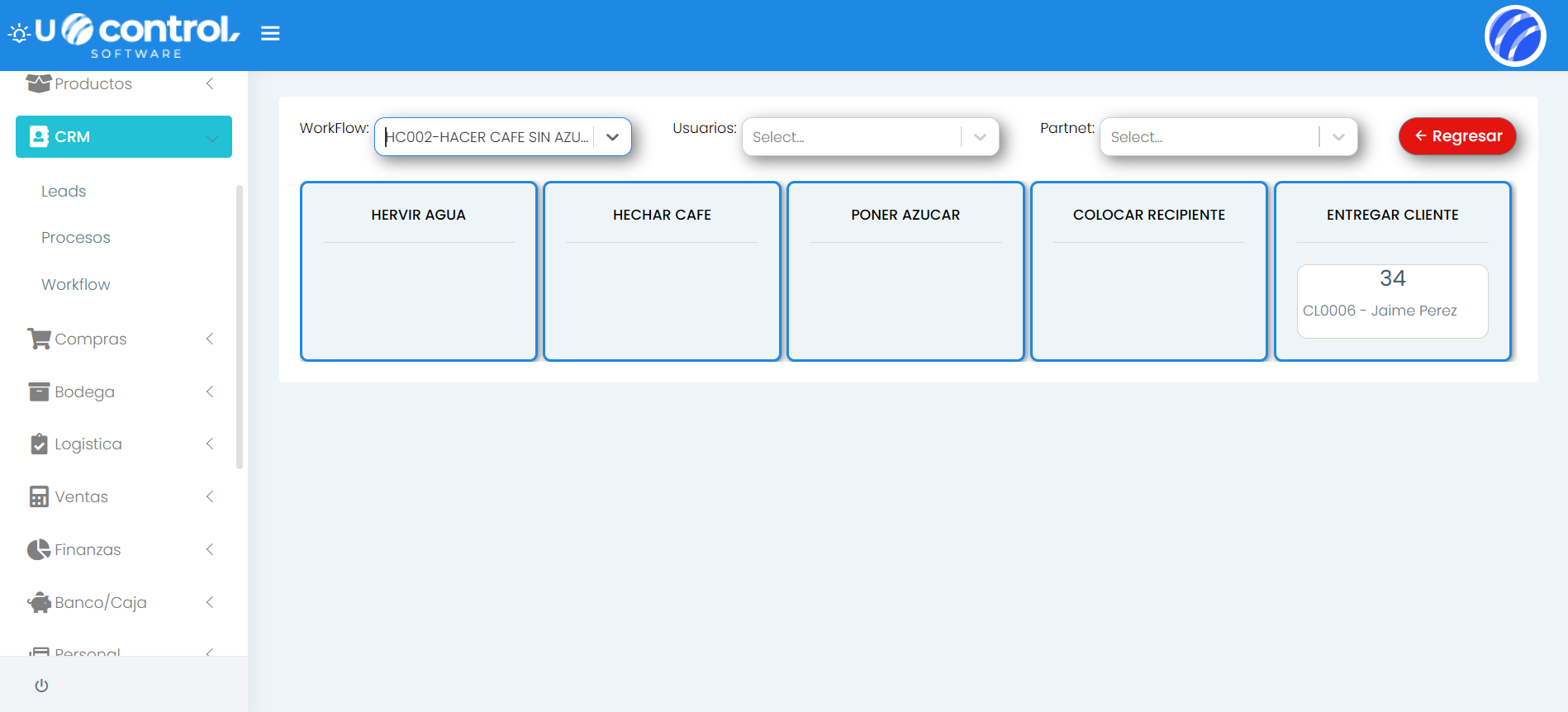Expand the Ventas menu chevron
Screen dimensions: 1568x712
click(x=210, y=496)
